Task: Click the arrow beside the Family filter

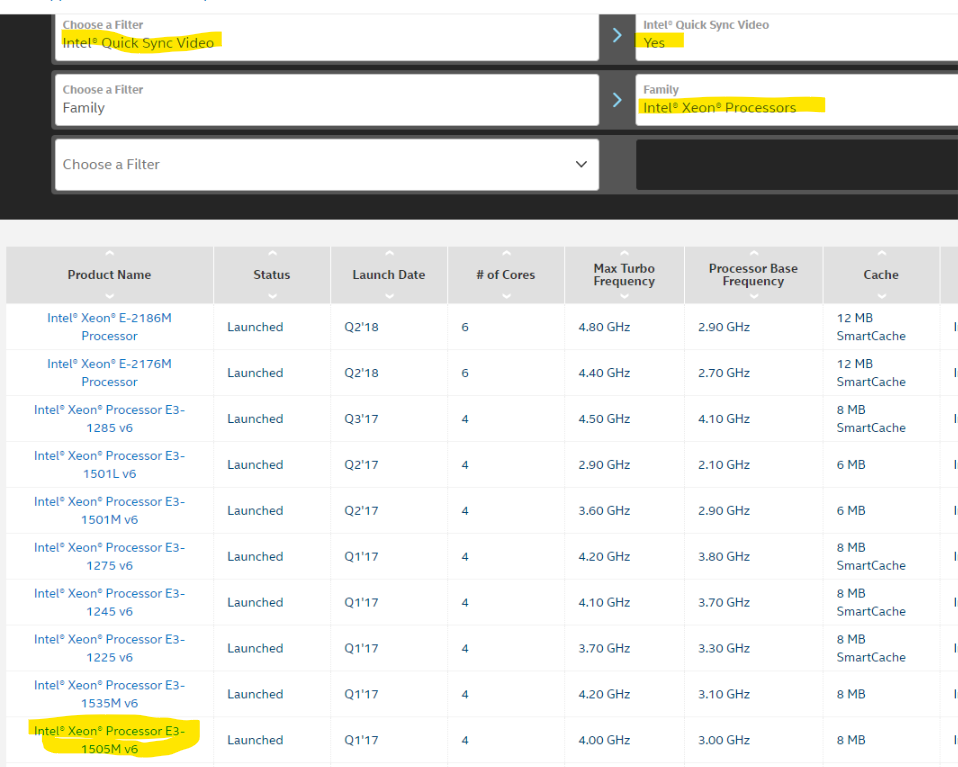Action: click(x=617, y=100)
